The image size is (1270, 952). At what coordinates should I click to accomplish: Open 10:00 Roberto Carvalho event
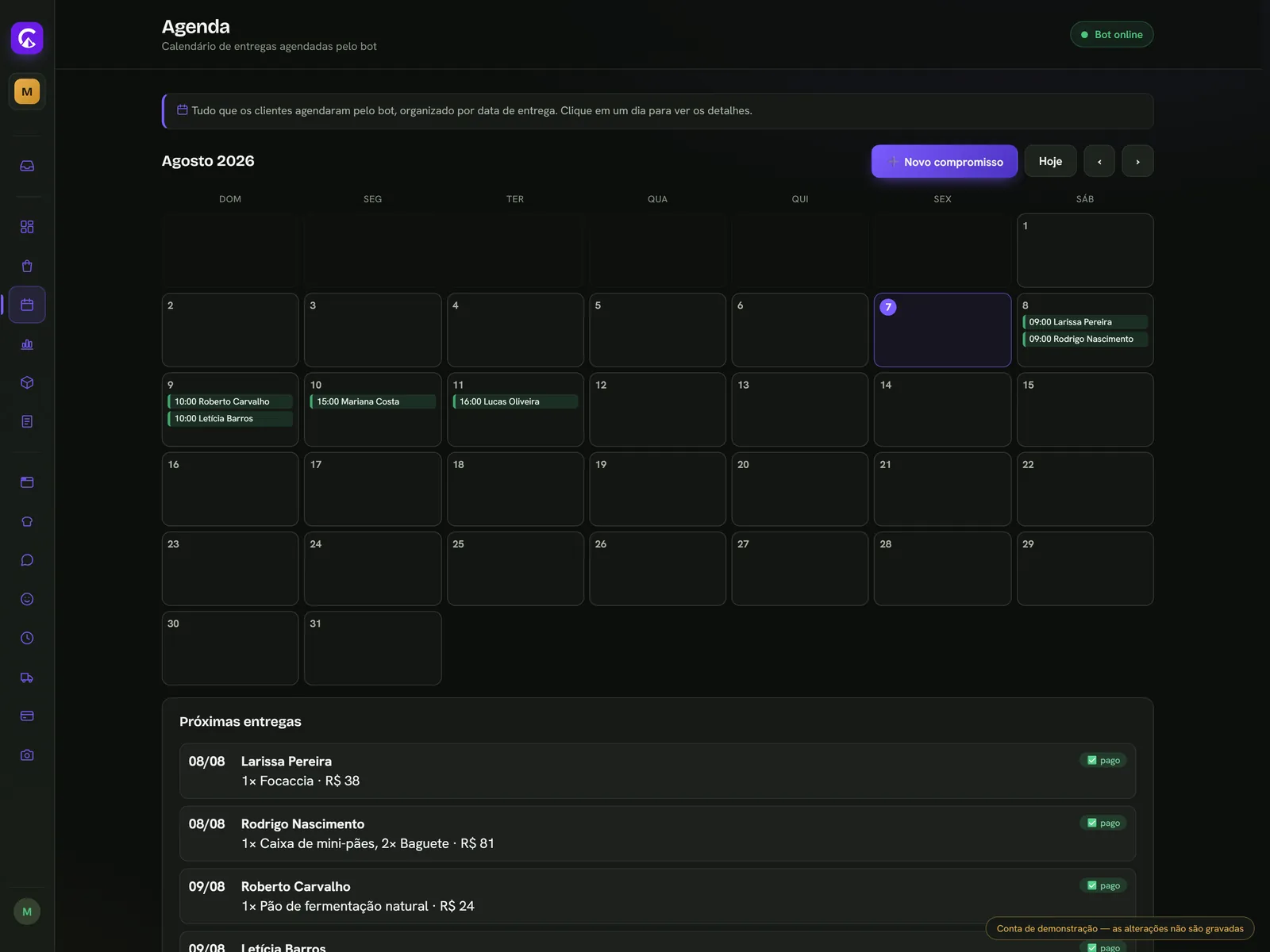click(230, 401)
